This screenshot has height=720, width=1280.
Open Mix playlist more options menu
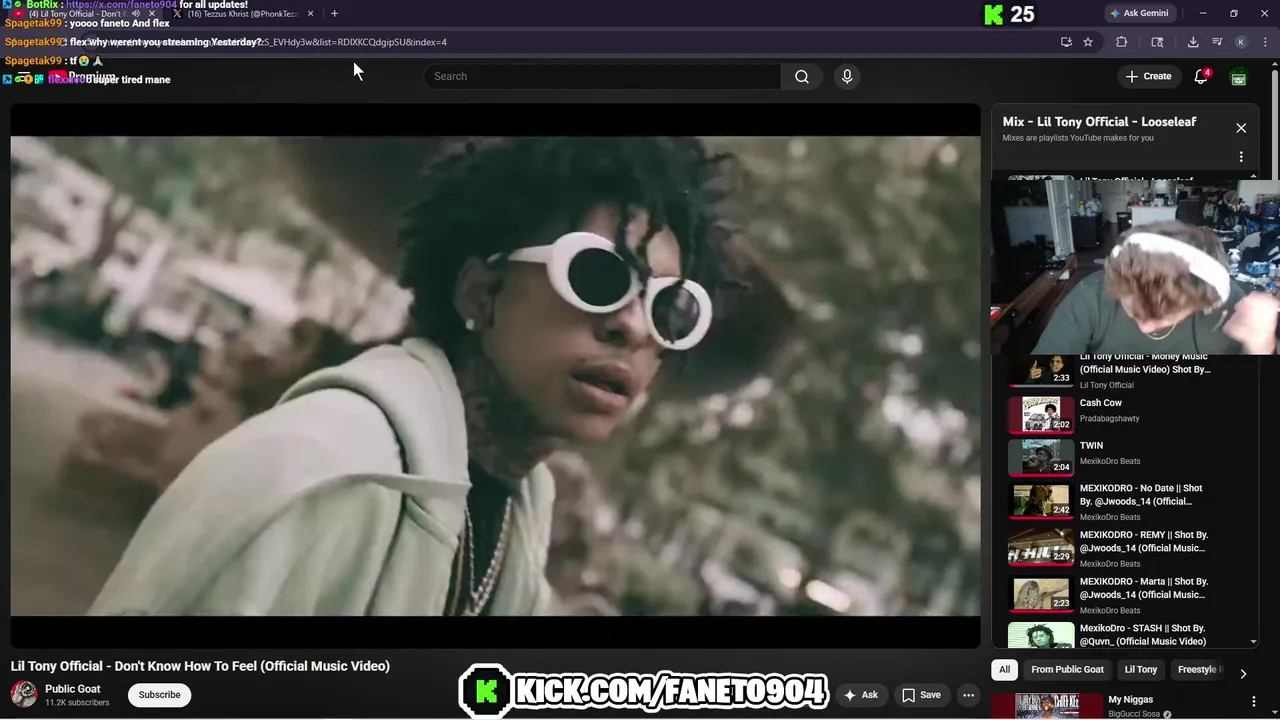tap(1241, 157)
